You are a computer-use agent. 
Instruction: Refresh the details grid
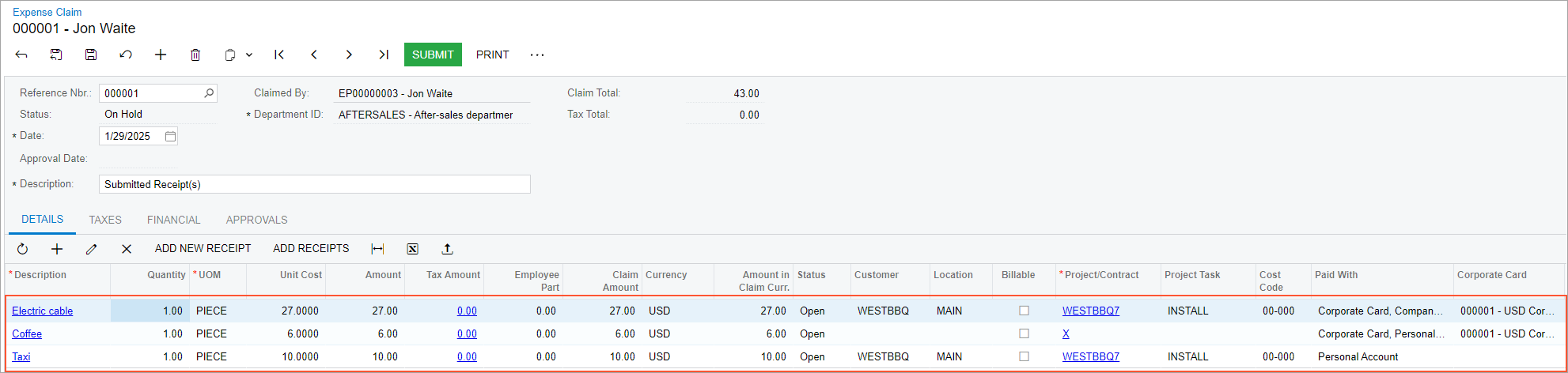pos(22,249)
